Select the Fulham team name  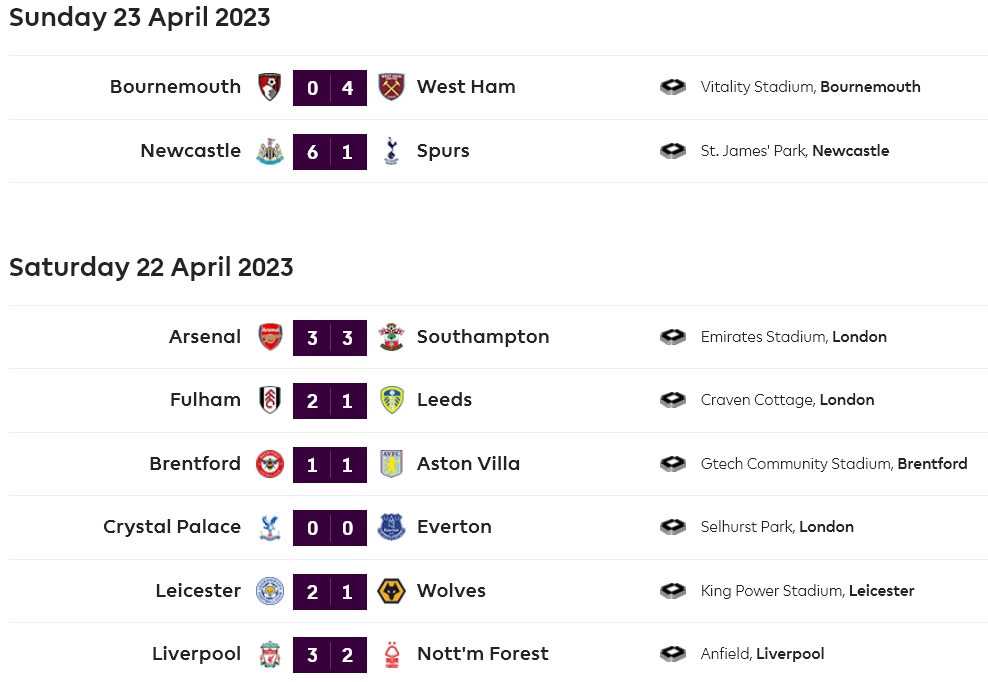click(205, 400)
